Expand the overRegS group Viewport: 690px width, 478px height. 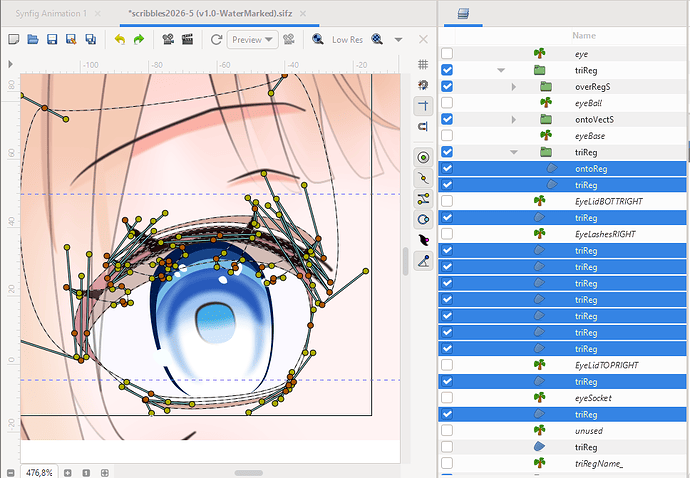pyautogui.click(x=514, y=87)
